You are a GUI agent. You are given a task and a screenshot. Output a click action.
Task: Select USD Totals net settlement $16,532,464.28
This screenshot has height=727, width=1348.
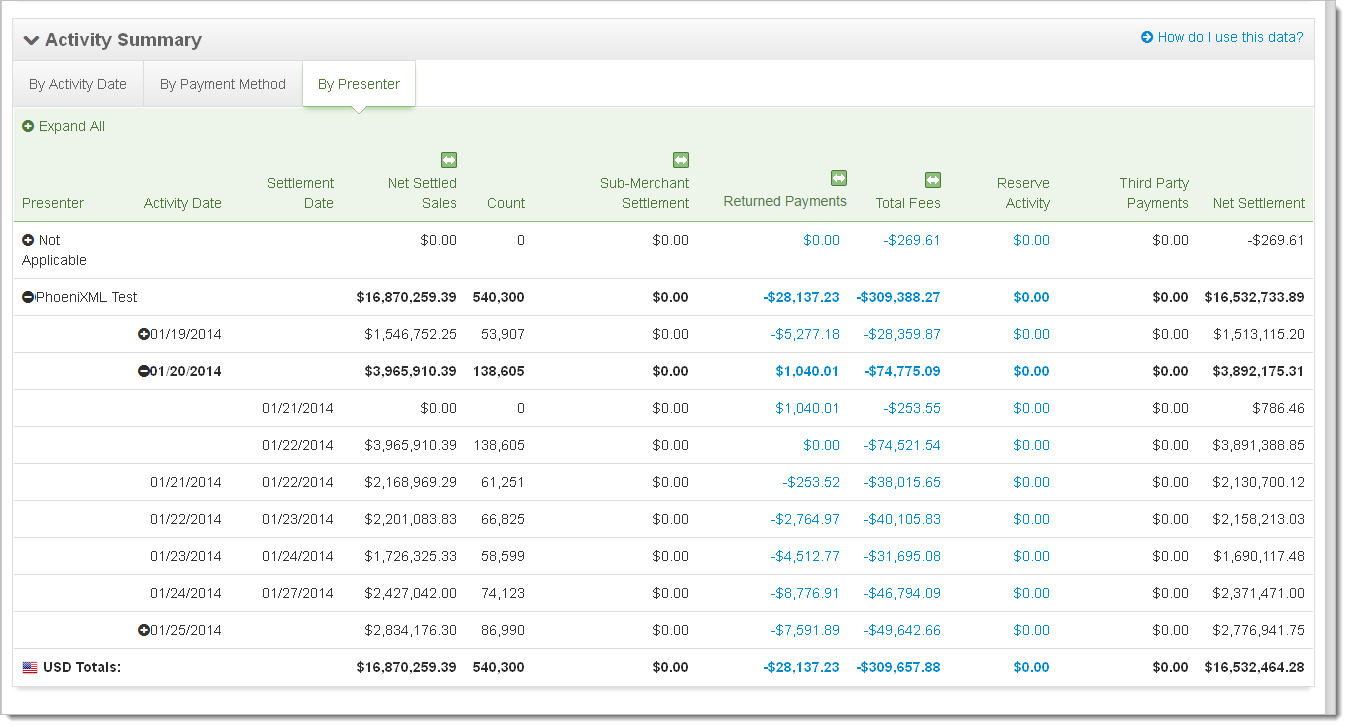(1255, 667)
